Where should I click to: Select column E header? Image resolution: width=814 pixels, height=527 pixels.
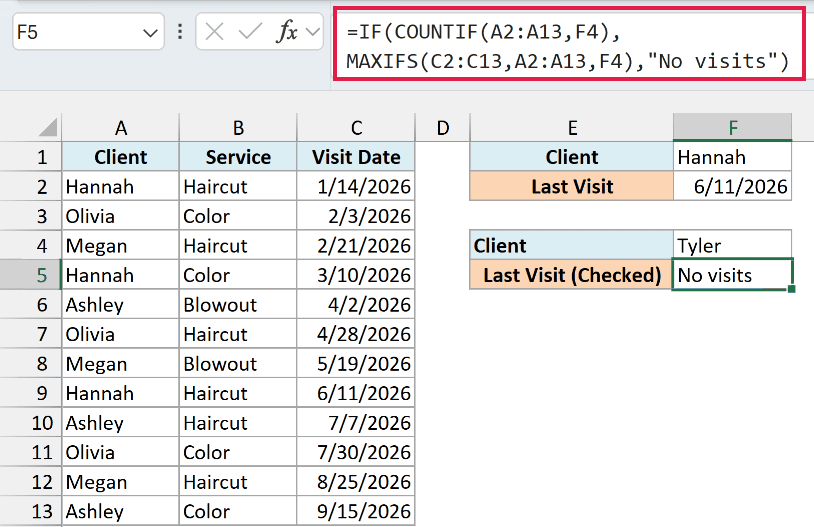point(572,128)
